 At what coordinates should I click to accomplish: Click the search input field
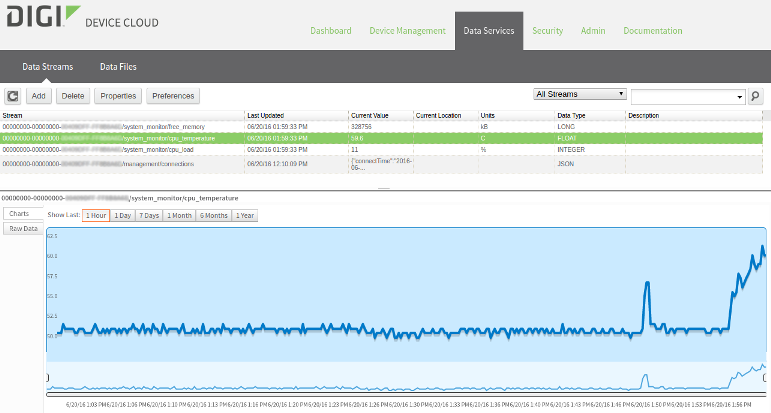683,97
